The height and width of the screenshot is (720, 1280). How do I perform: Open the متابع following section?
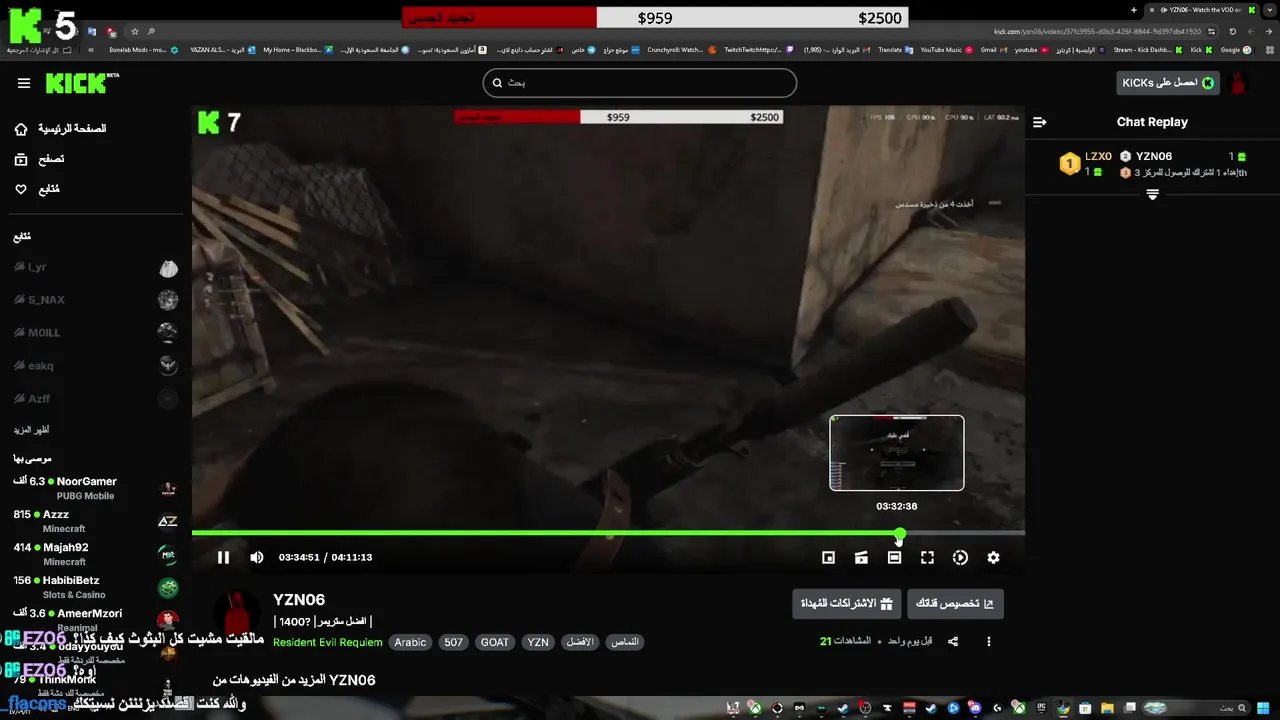(x=37, y=189)
